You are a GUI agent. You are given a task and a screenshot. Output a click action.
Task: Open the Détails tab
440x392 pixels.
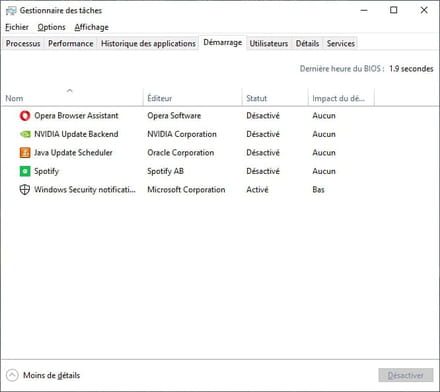[307, 44]
